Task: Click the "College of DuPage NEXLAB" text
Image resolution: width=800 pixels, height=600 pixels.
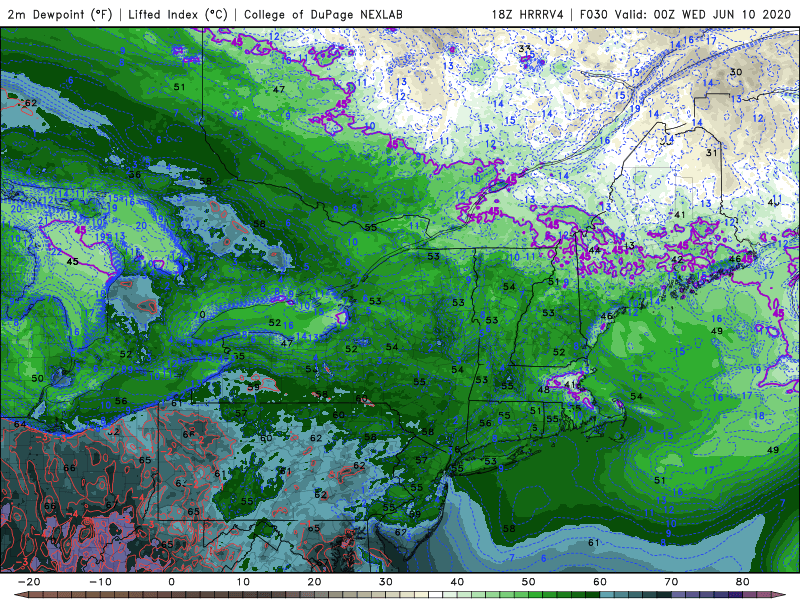Action: 323,14
